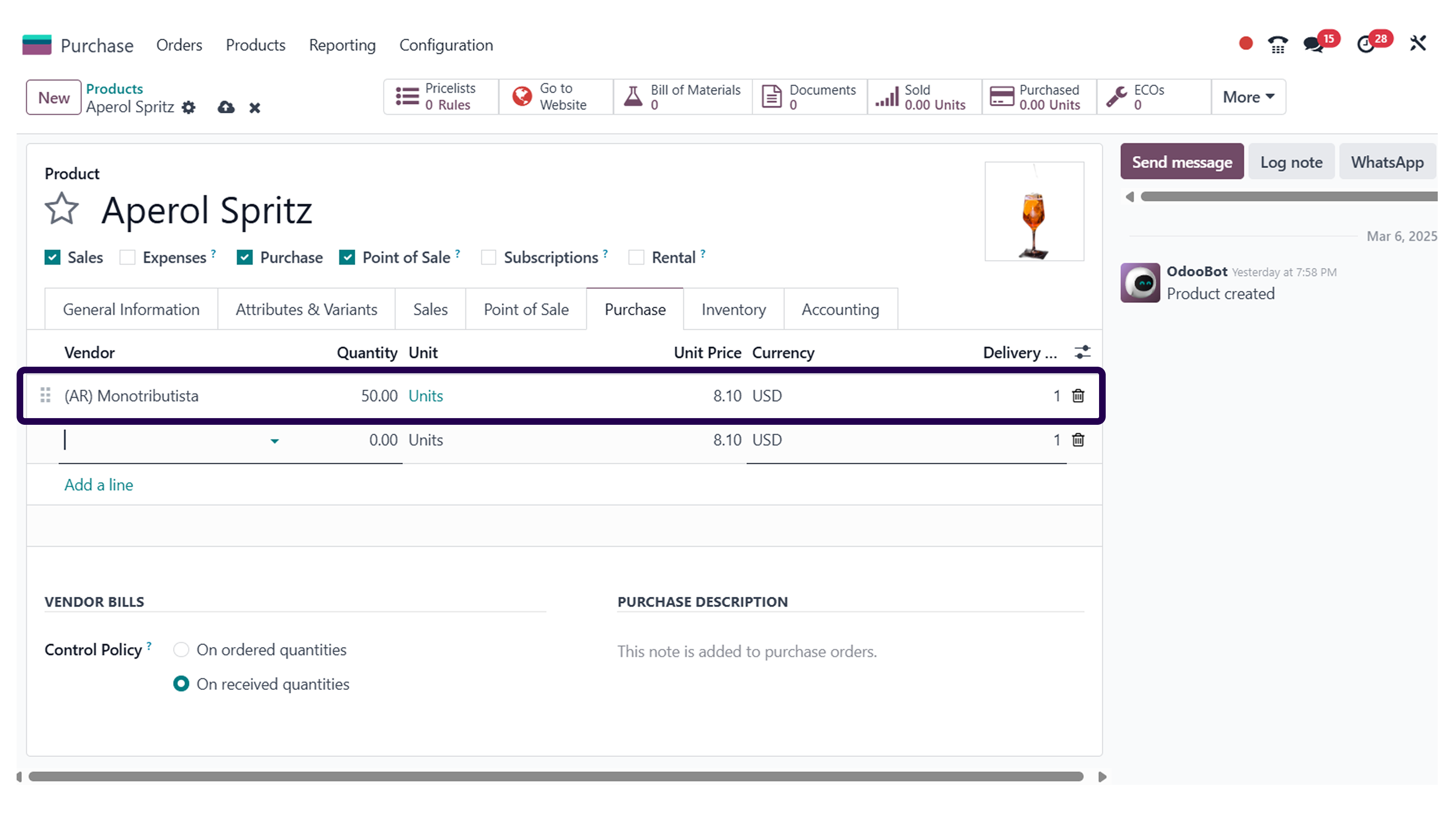Open the developer tools wrench icon
This screenshot has height=828, width=1456.
(x=1418, y=43)
